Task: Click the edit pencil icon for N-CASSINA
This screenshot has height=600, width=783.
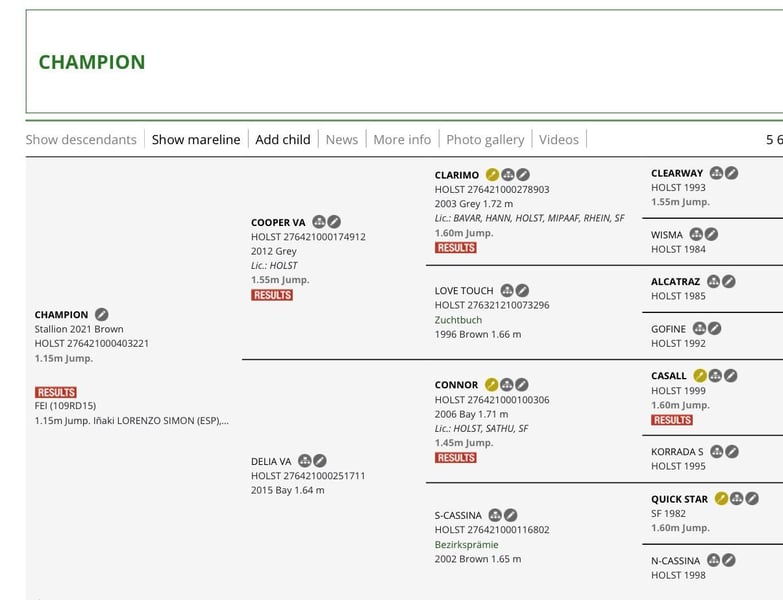Action: 729,560
